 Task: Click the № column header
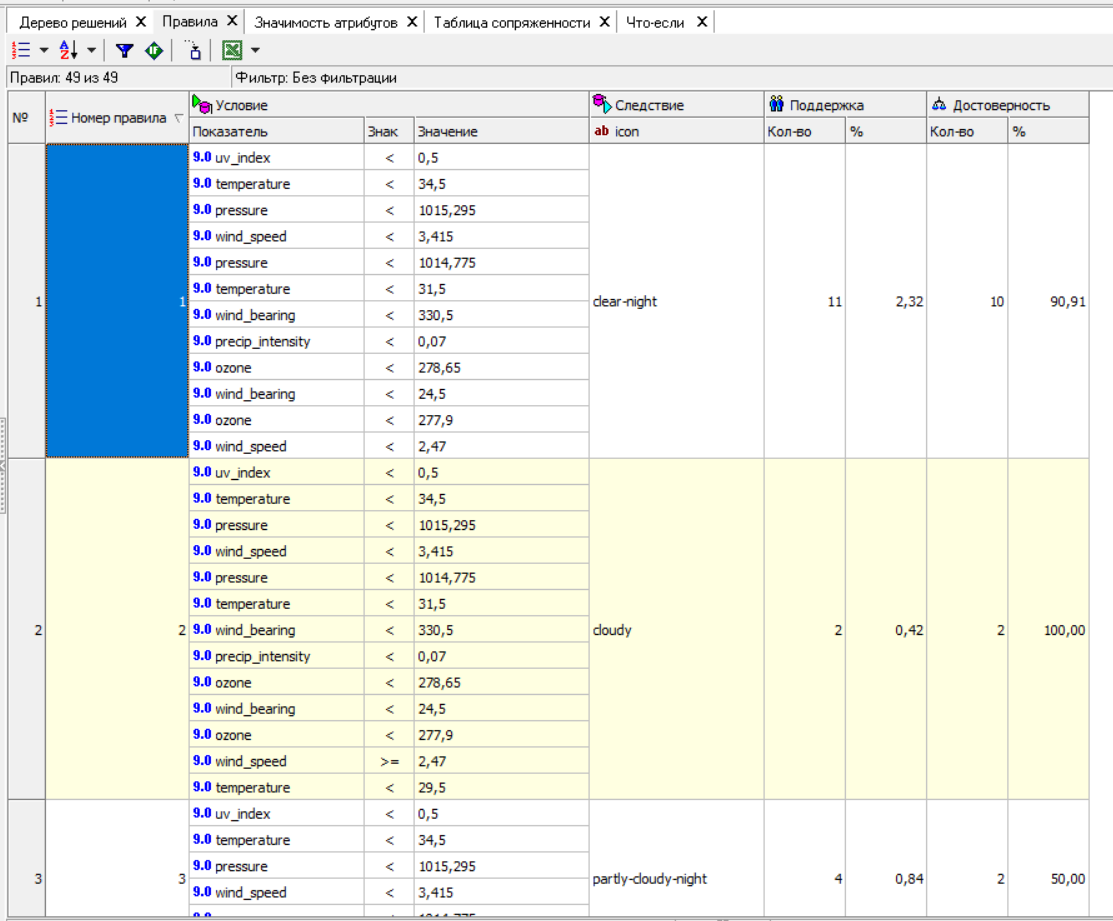point(27,118)
